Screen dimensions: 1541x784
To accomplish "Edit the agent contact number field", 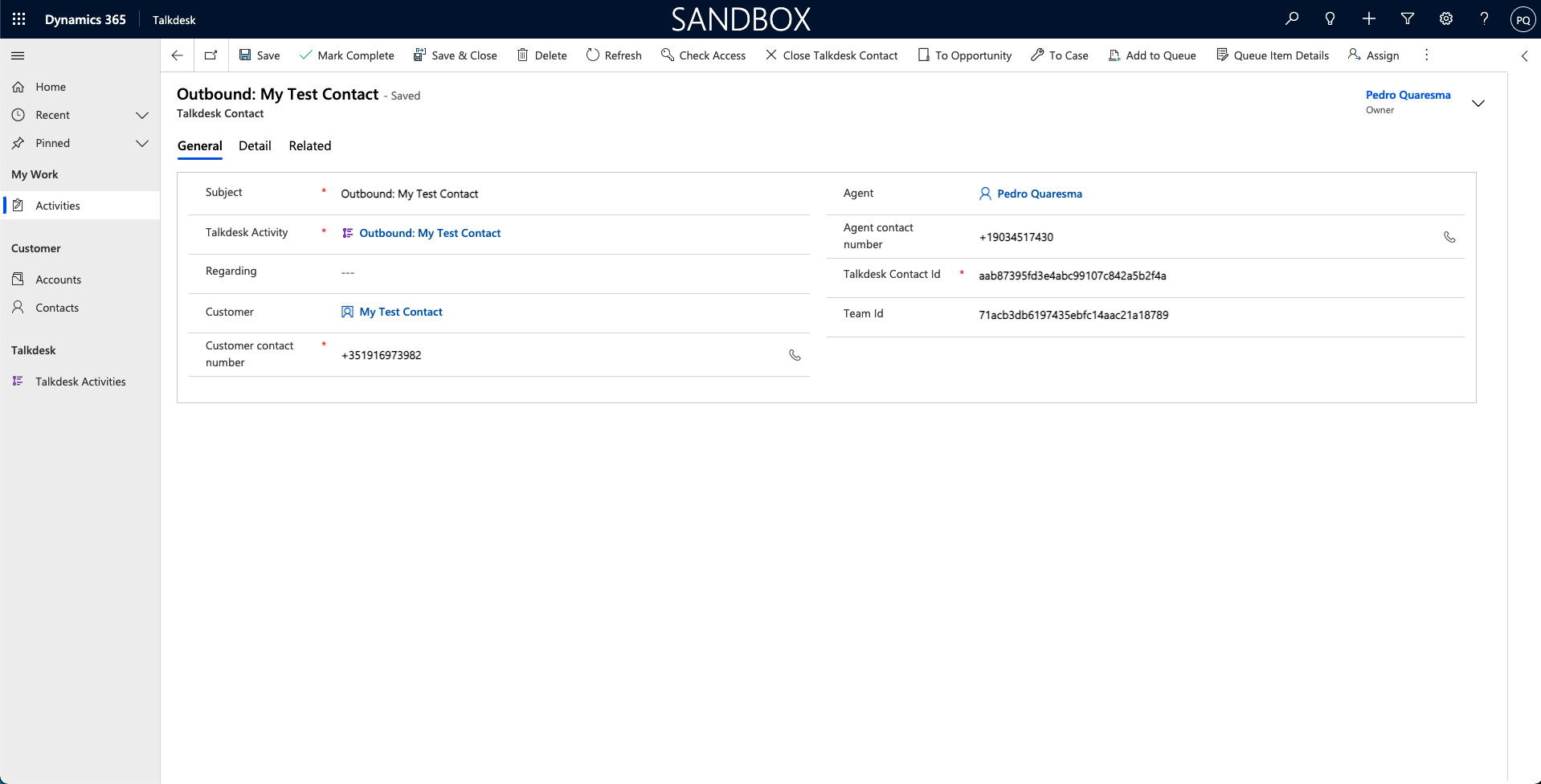I will (1205, 237).
